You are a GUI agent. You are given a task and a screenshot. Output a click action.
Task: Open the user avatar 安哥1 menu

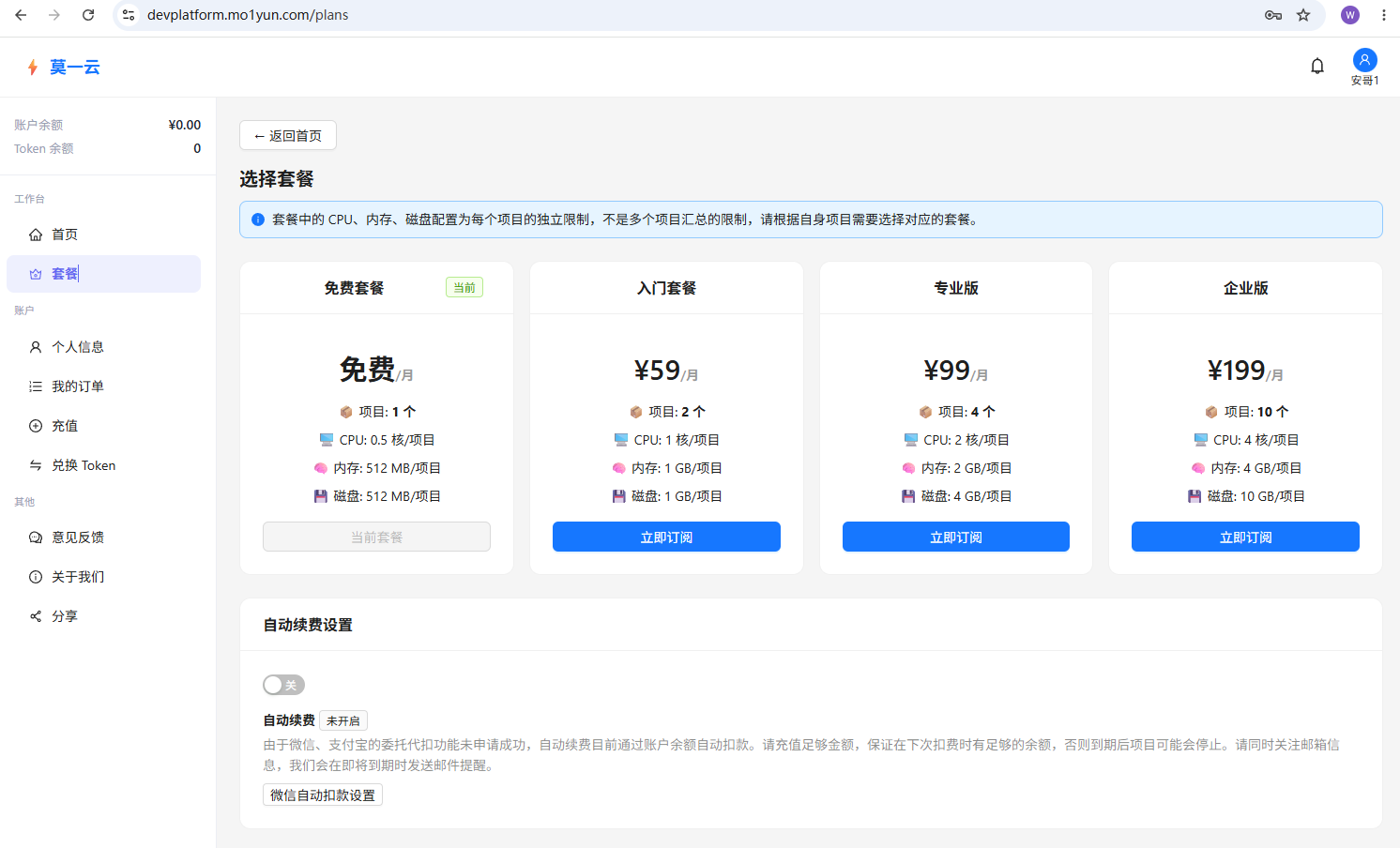[x=1364, y=67]
